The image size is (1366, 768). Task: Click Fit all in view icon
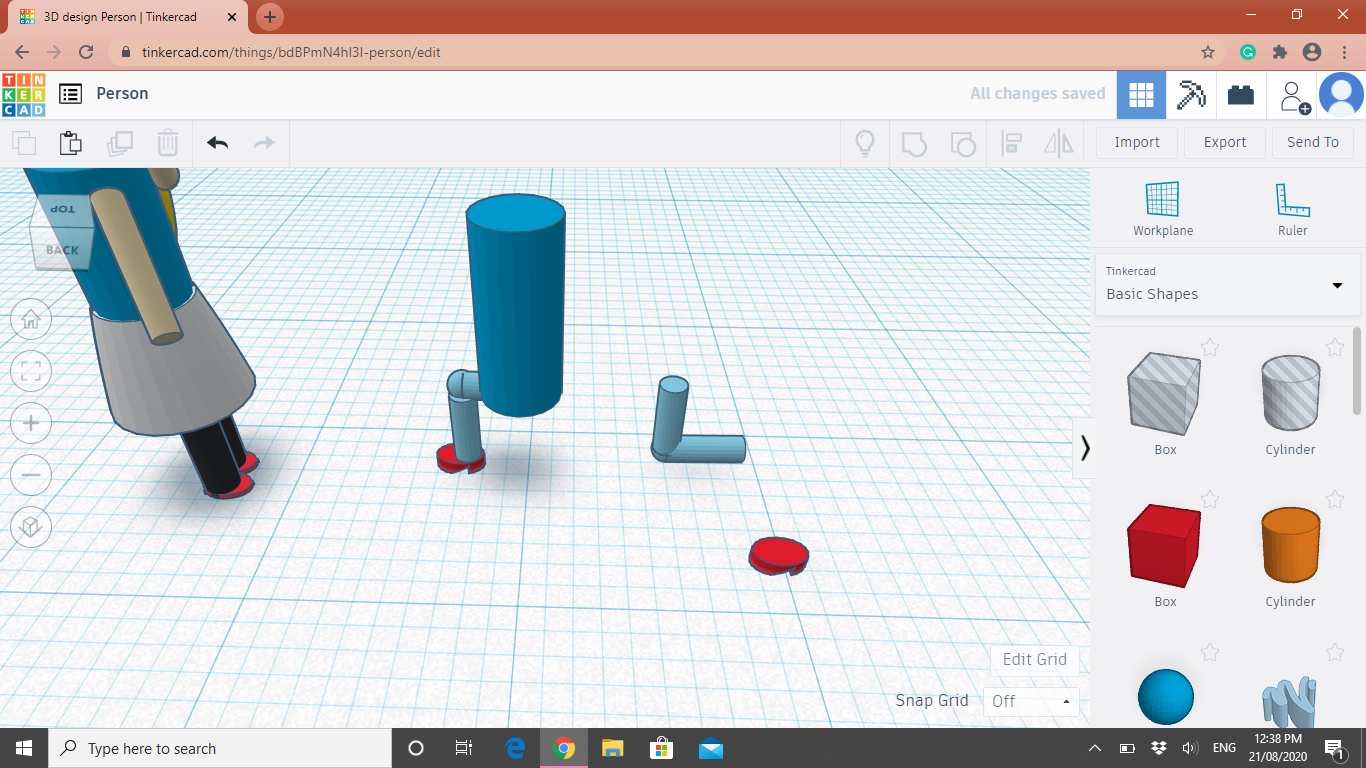click(x=31, y=372)
